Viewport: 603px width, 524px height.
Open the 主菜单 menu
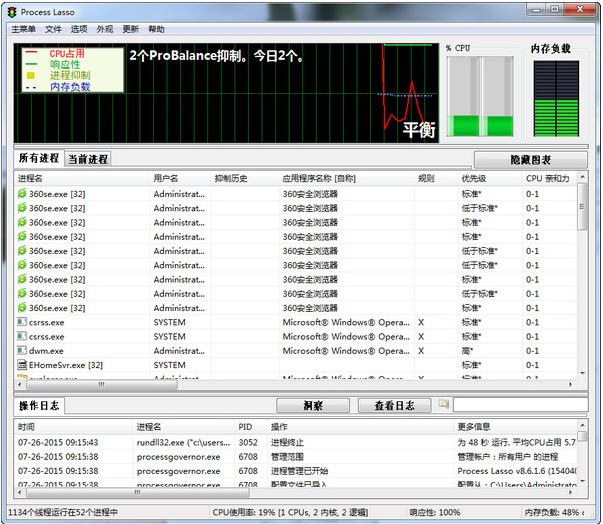point(23,29)
